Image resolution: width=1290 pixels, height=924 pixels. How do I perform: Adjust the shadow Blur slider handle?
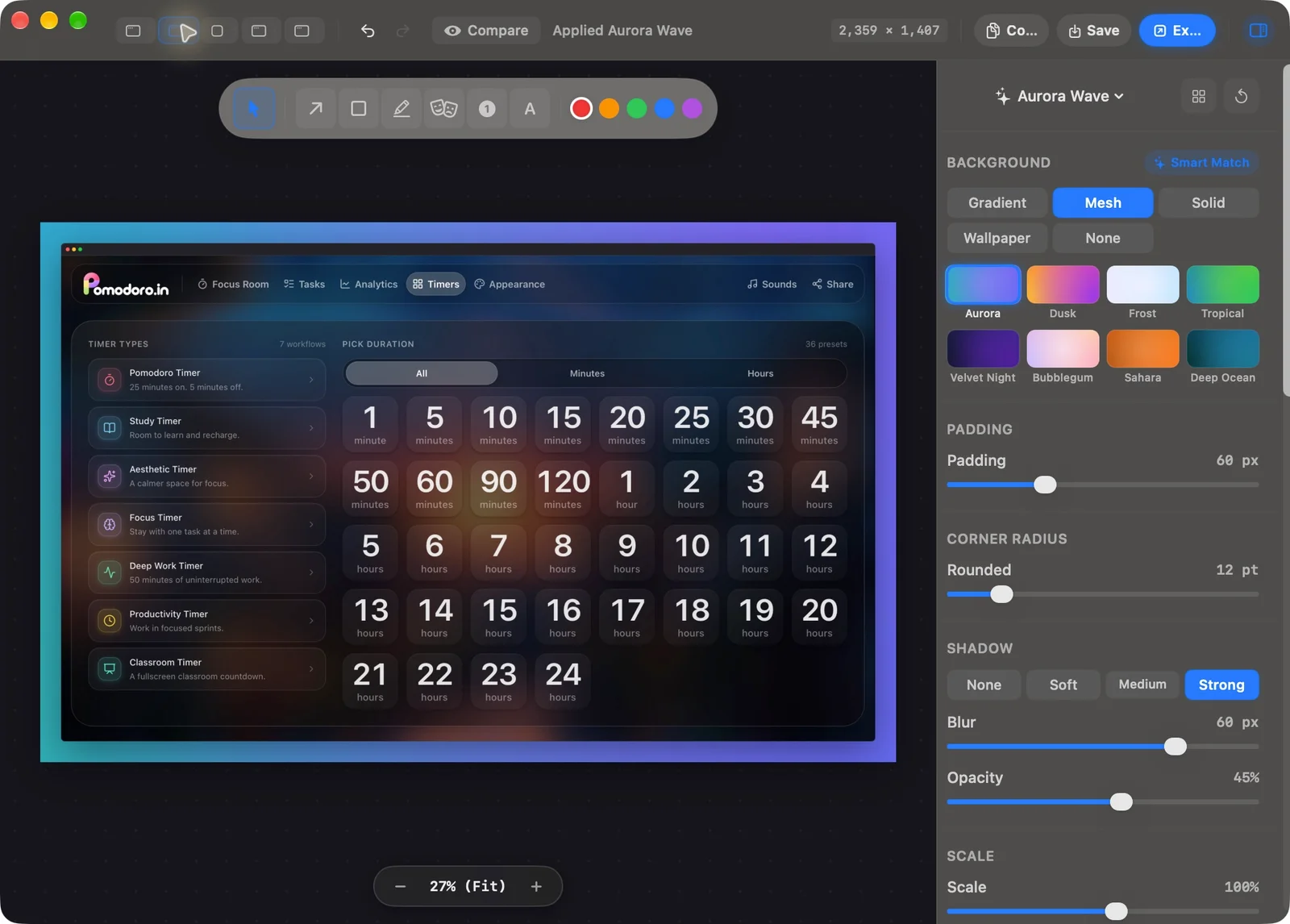coord(1176,746)
